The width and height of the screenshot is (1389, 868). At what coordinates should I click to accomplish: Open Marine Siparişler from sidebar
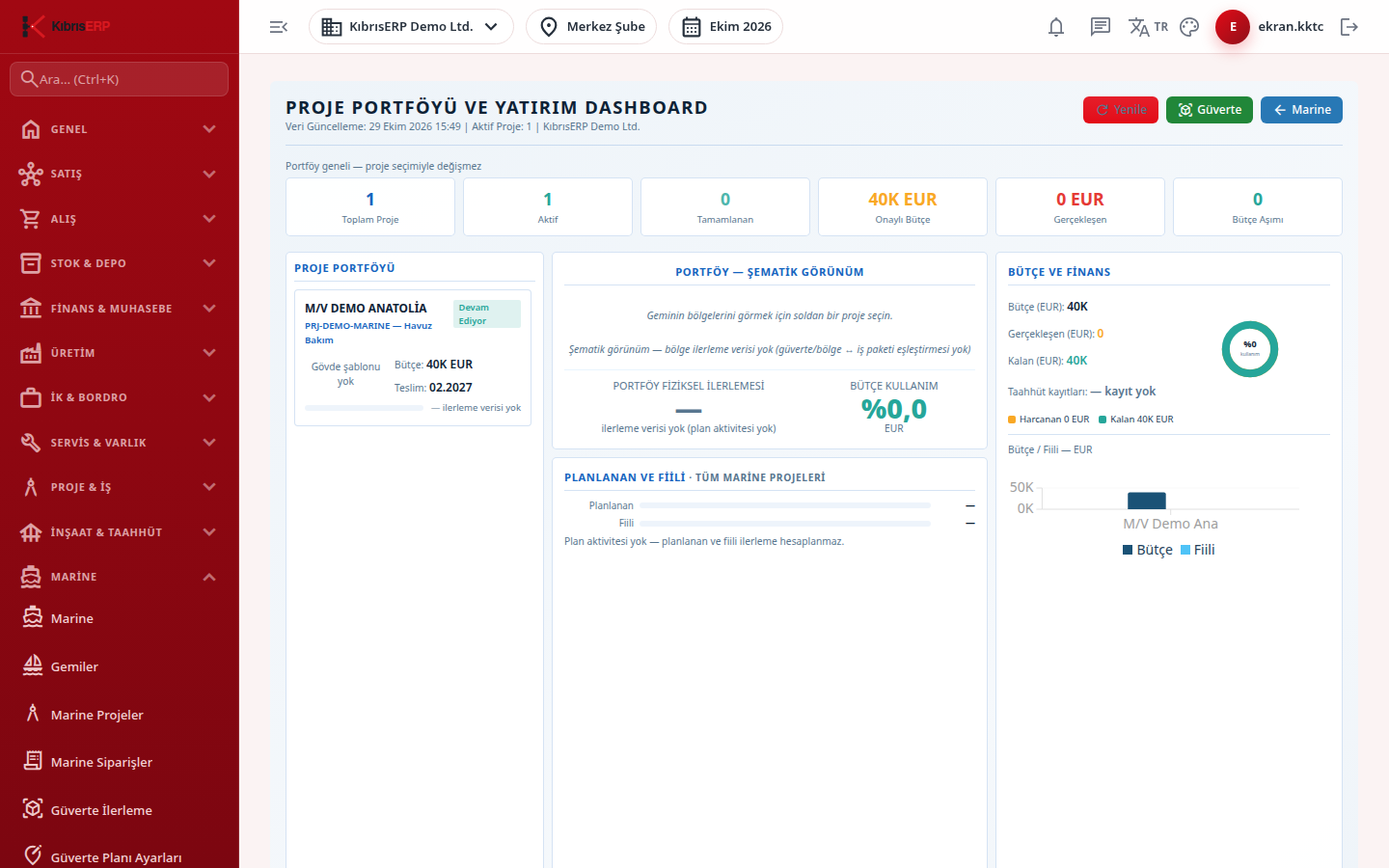click(120, 762)
